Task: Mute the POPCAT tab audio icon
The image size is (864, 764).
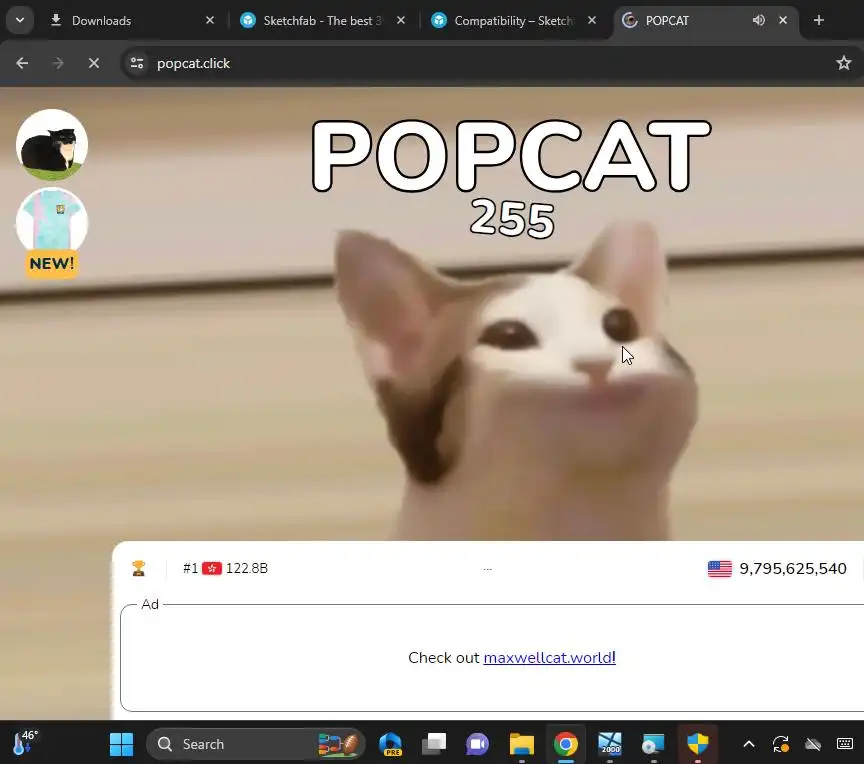Action: coord(759,20)
